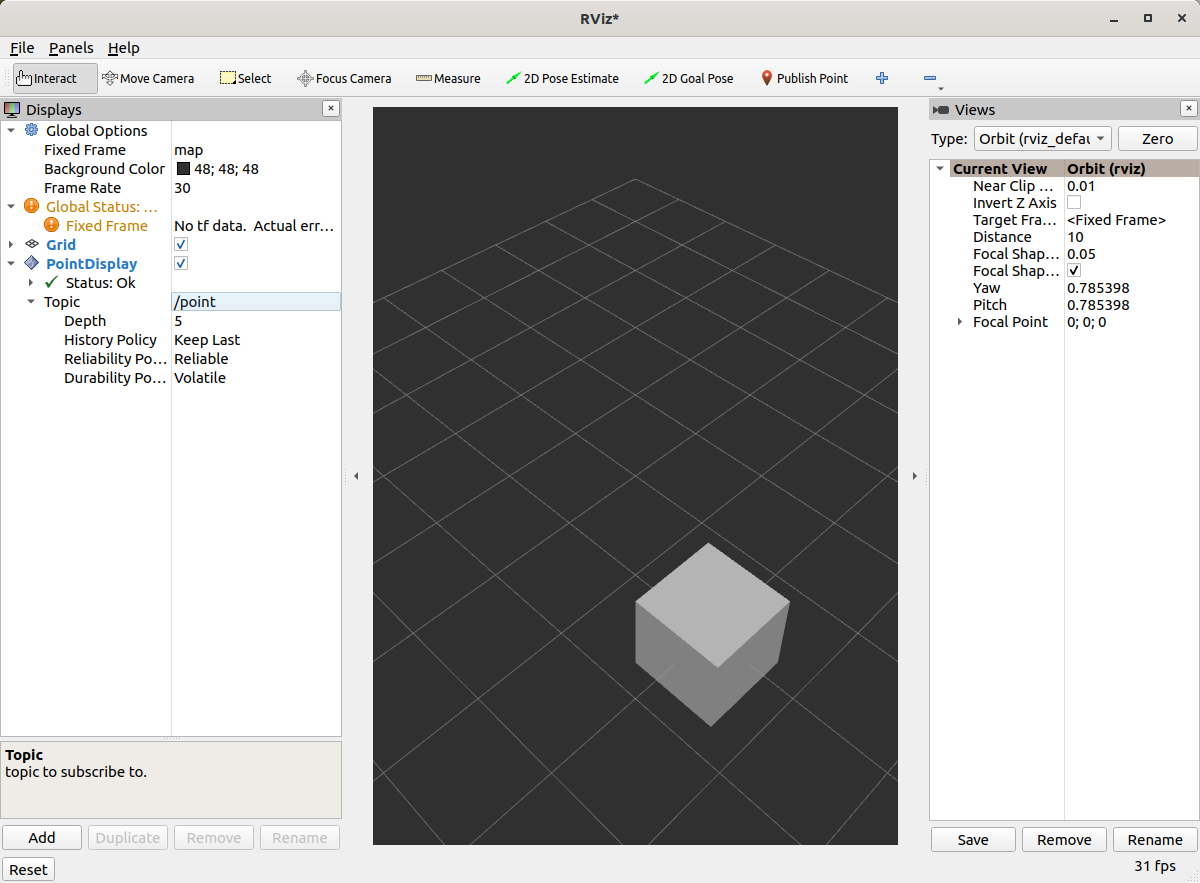Viewport: 1200px width, 883px height.
Task: Click Add to insert a new display
Action: (x=41, y=837)
